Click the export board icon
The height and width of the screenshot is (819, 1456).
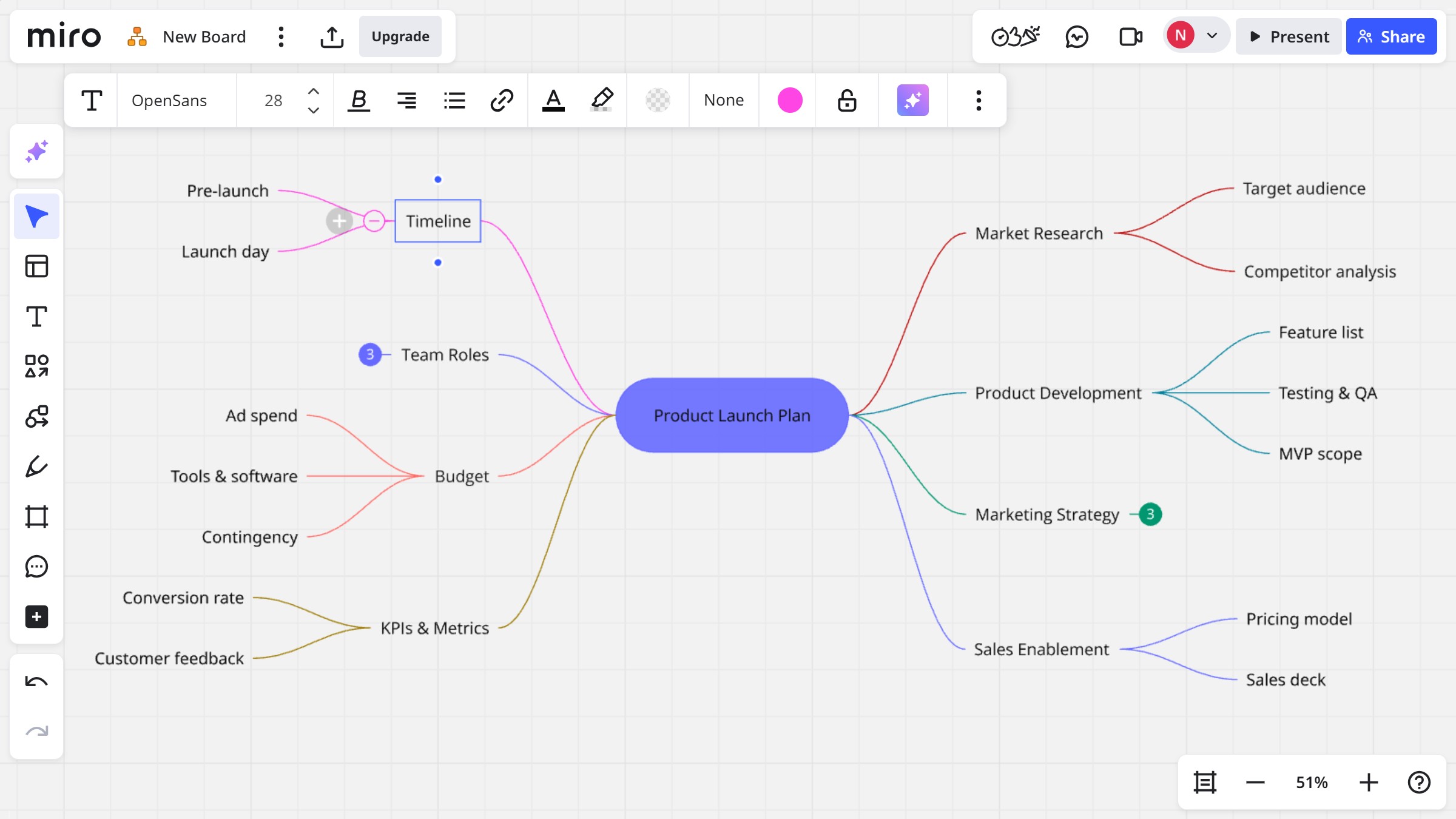click(332, 37)
